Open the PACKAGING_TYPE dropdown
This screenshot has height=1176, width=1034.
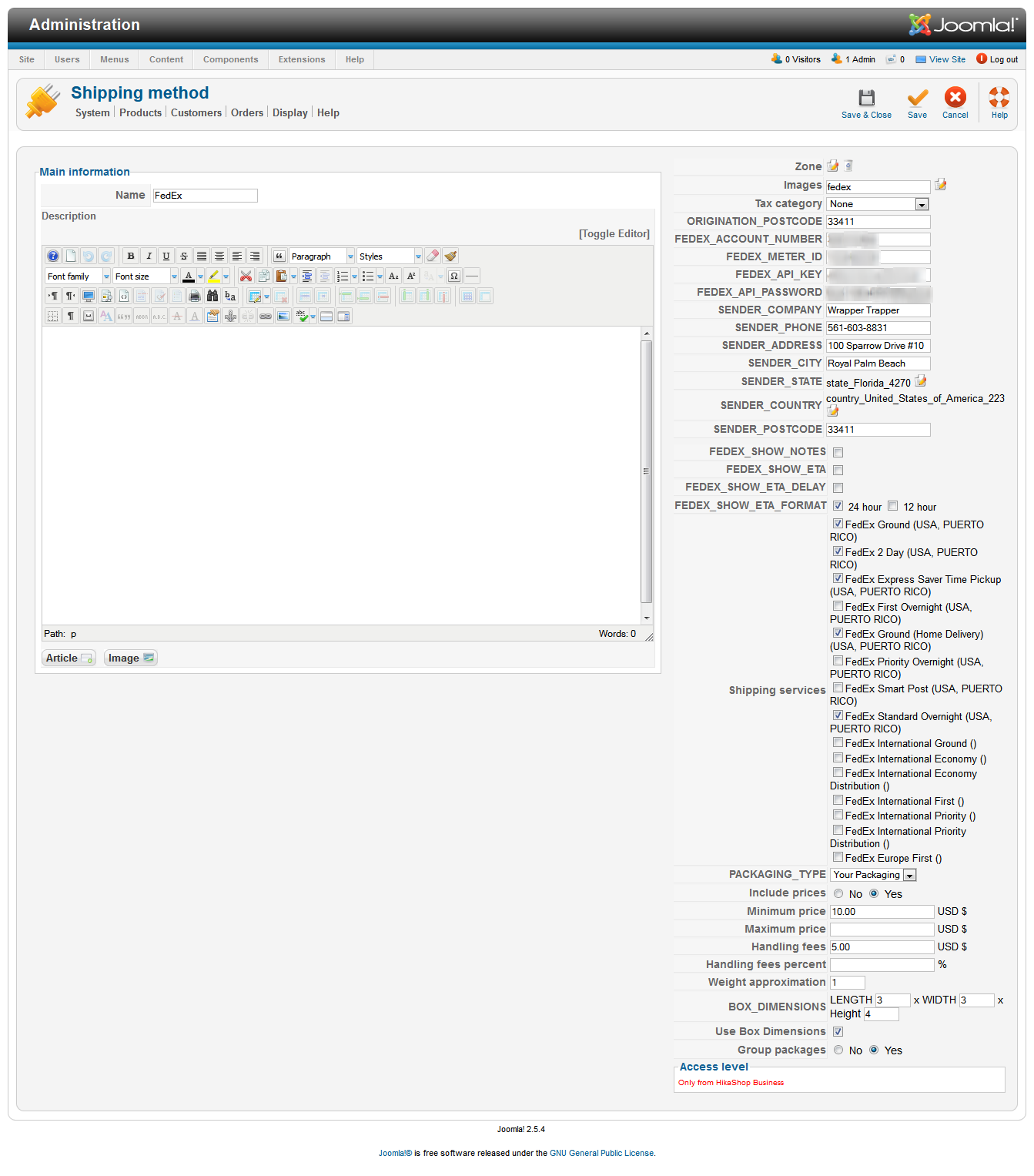pos(873,875)
